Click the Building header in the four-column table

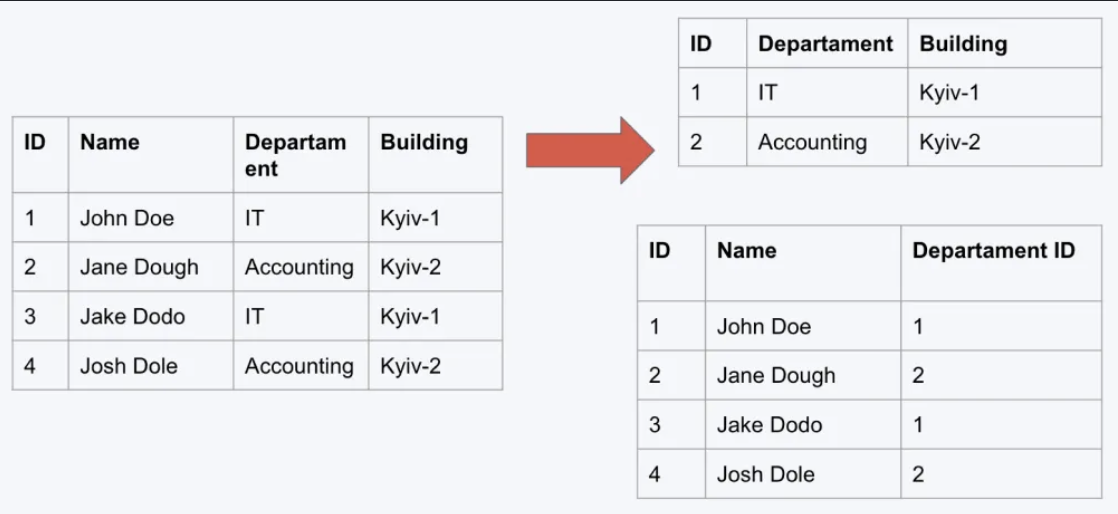(424, 142)
